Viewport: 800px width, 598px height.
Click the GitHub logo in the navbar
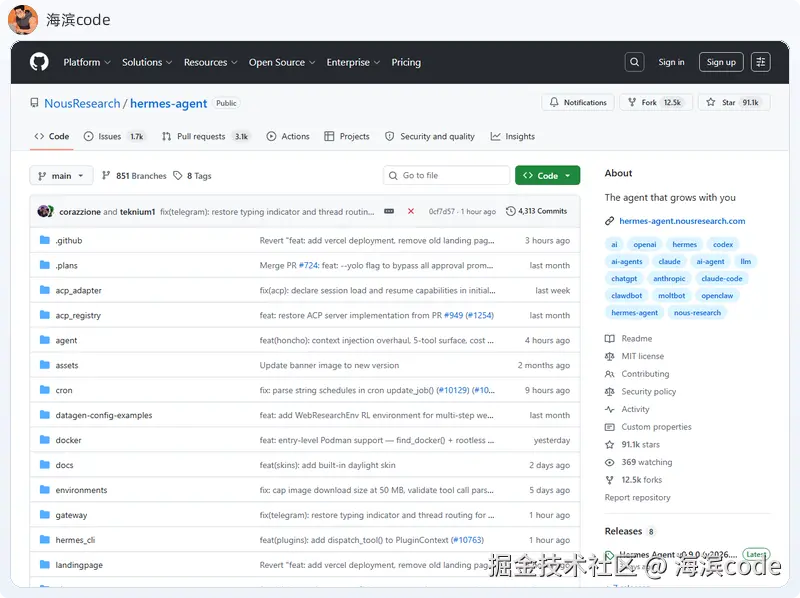38,61
